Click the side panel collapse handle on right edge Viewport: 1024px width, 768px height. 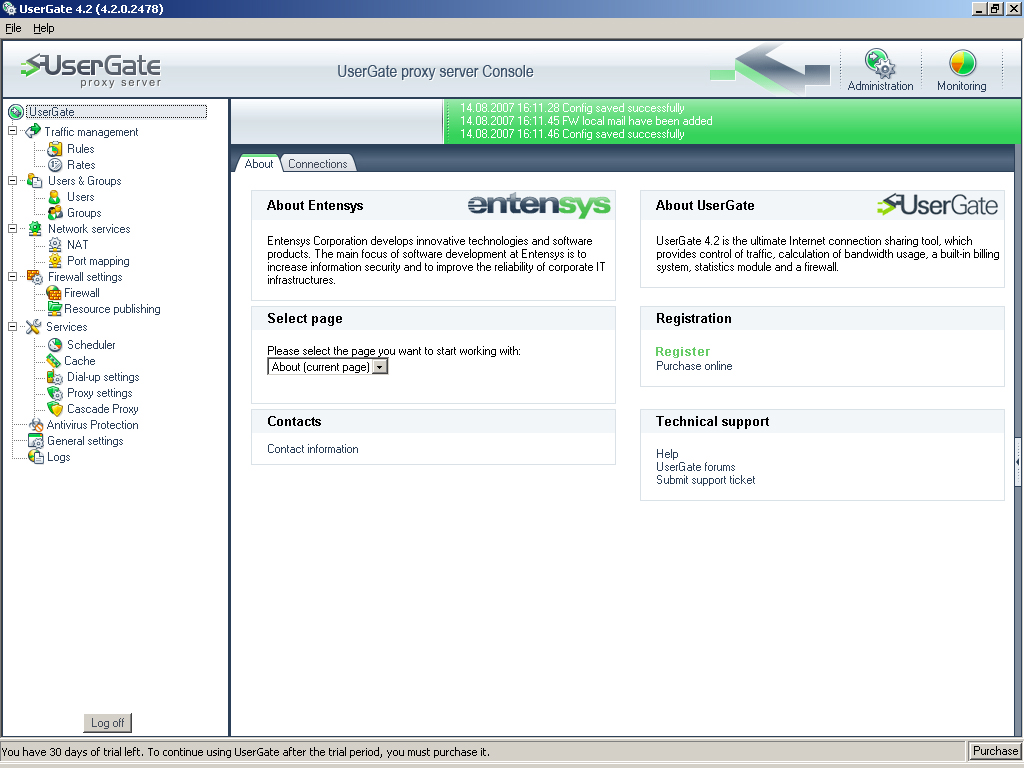point(1017,462)
